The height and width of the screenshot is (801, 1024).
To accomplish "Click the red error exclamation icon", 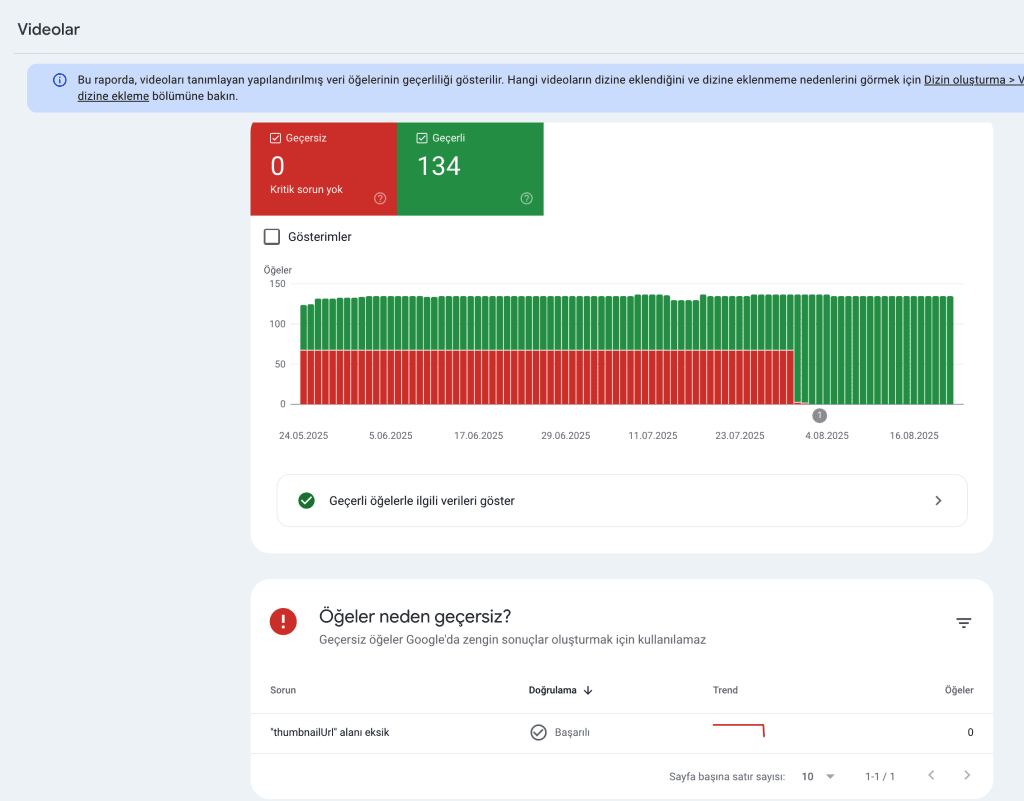I will pyautogui.click(x=283, y=621).
